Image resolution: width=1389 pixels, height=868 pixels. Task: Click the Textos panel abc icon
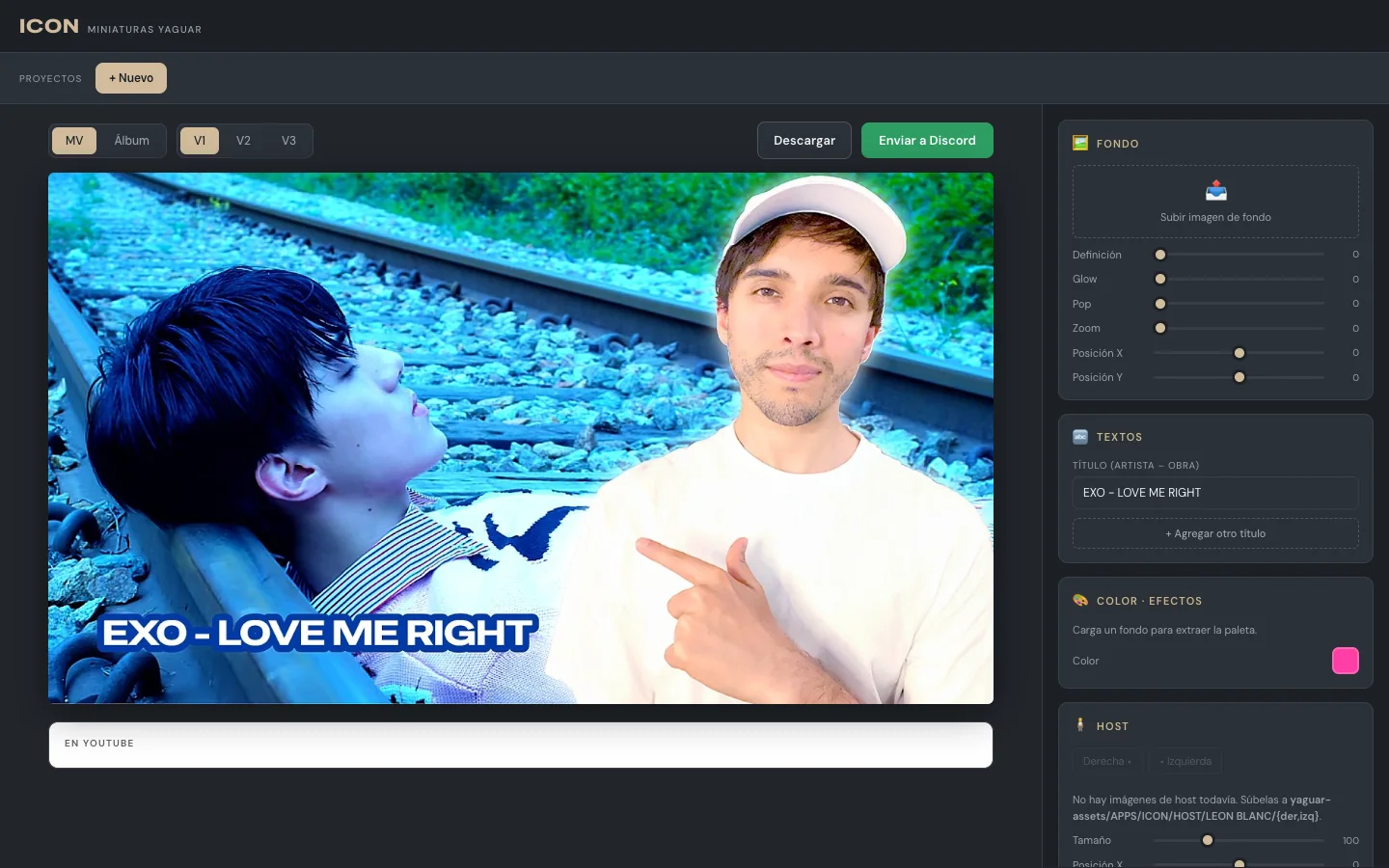tap(1080, 437)
